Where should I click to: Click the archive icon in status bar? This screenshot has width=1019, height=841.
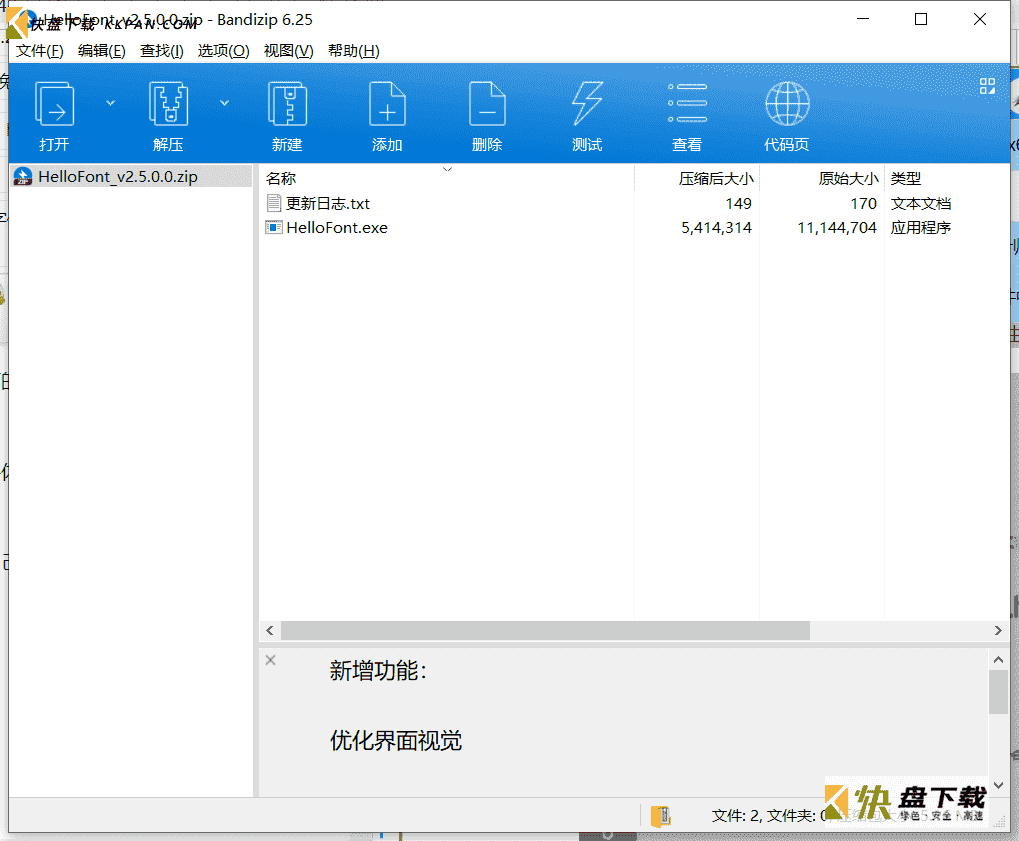coord(660,816)
